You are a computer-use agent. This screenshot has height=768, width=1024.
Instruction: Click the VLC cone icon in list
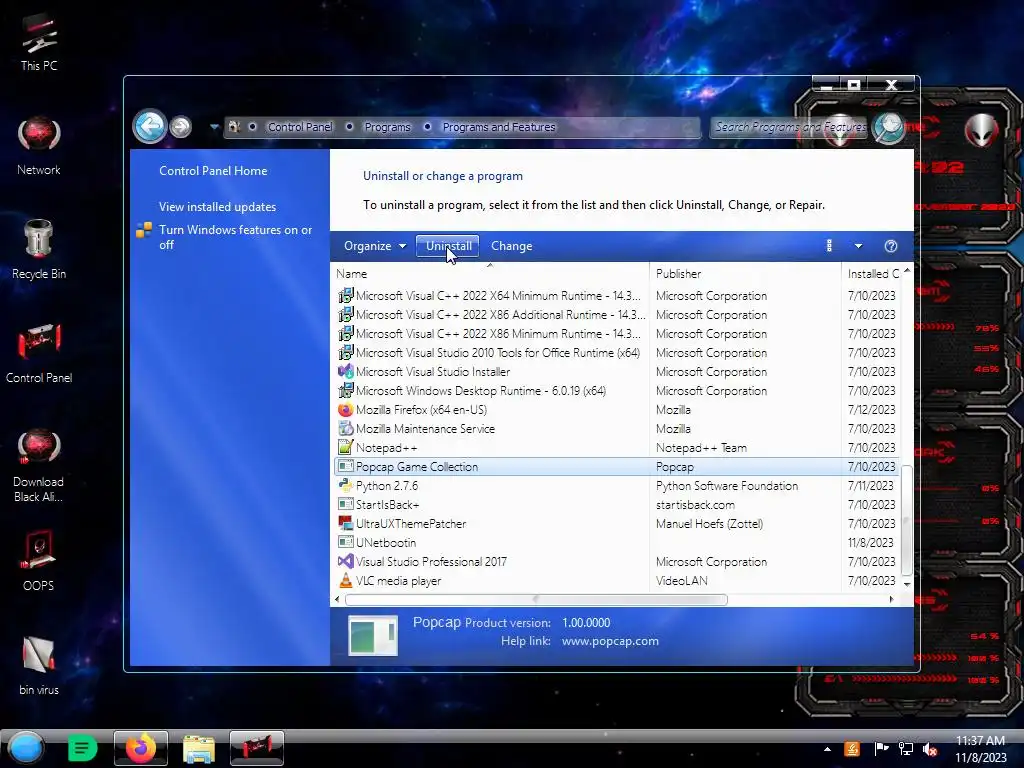click(x=345, y=580)
